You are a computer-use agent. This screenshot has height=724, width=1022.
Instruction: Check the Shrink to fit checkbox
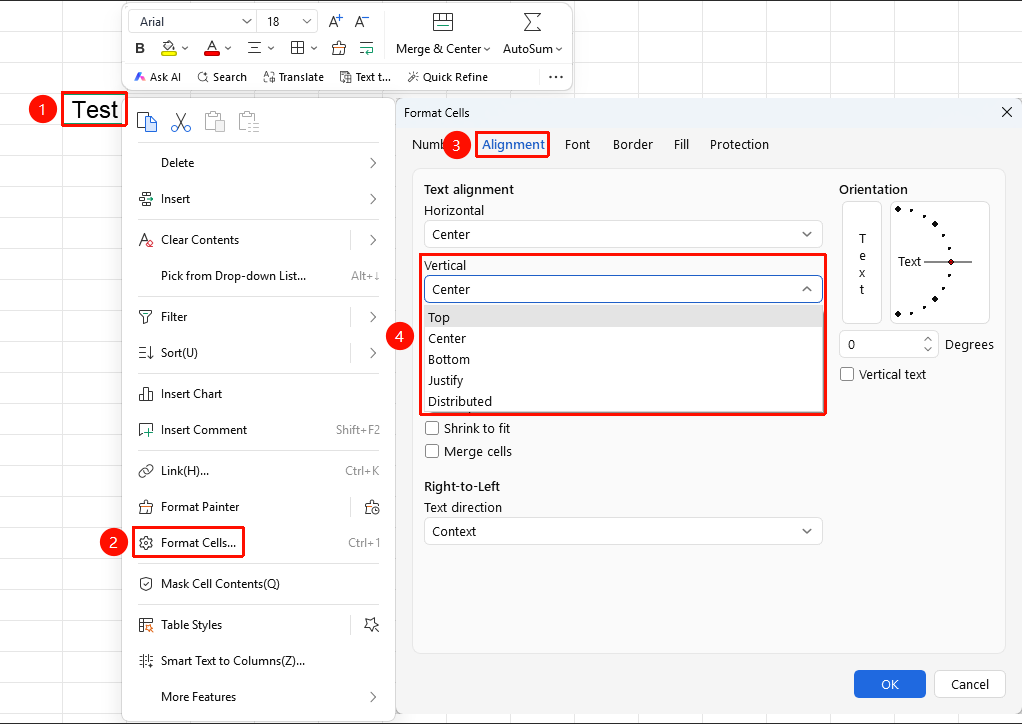point(431,428)
